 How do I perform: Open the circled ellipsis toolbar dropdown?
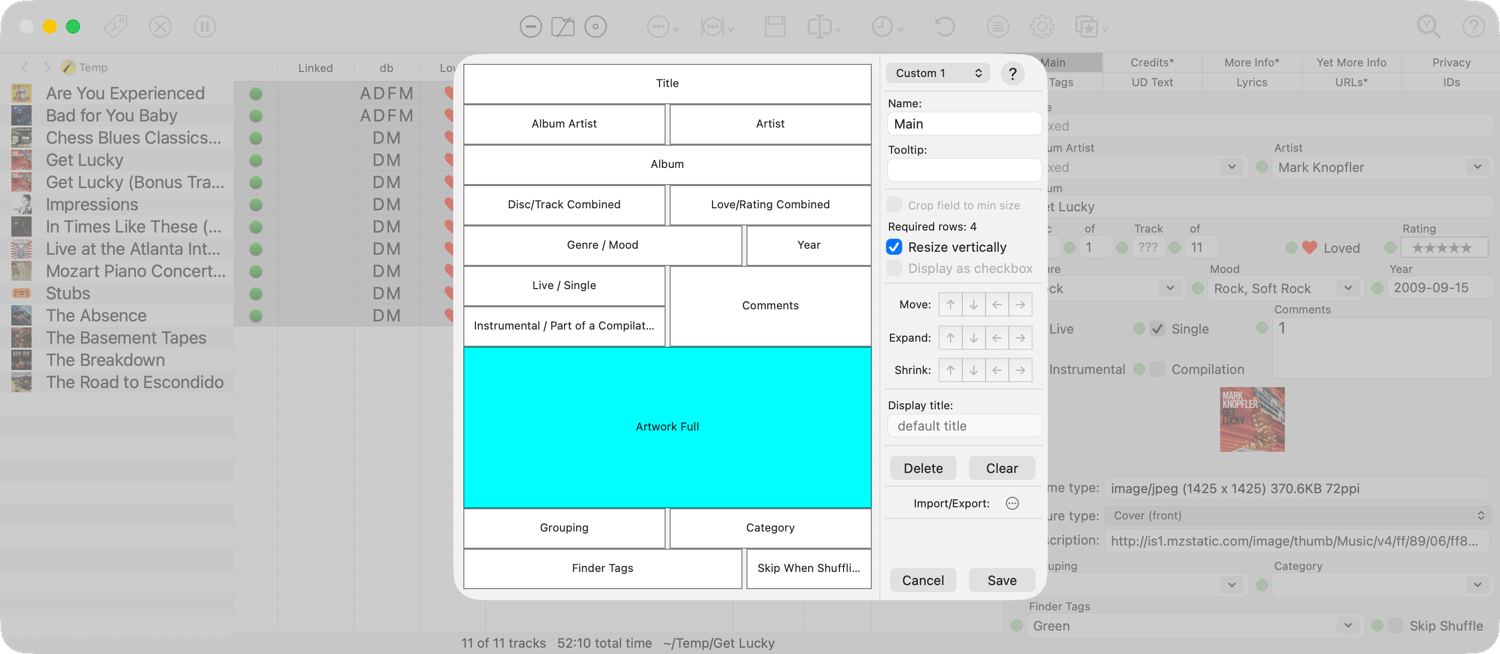(662, 27)
